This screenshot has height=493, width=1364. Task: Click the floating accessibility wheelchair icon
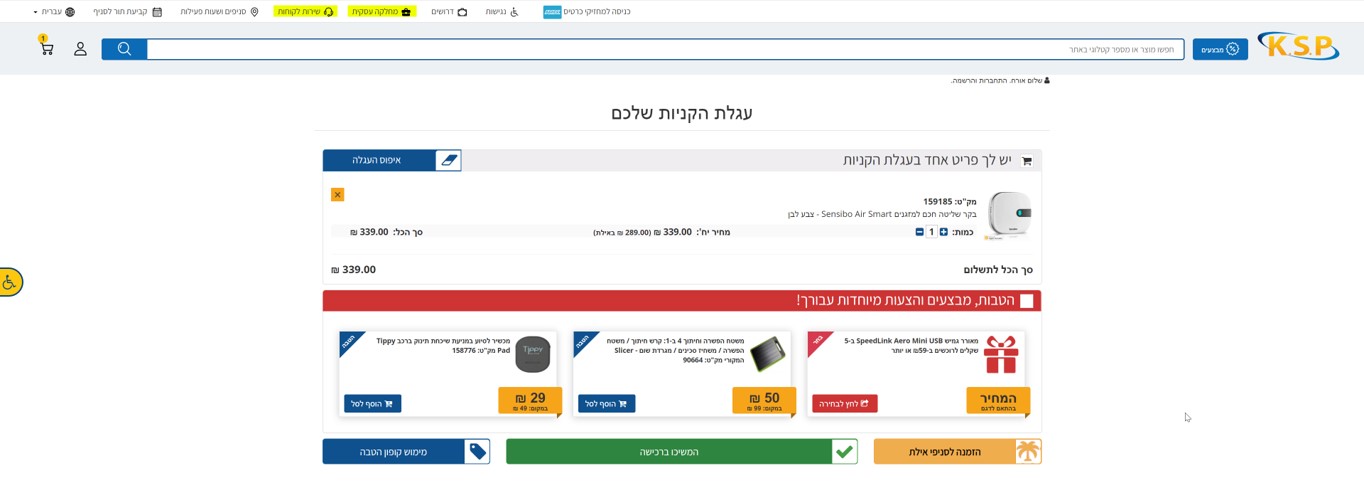point(10,283)
